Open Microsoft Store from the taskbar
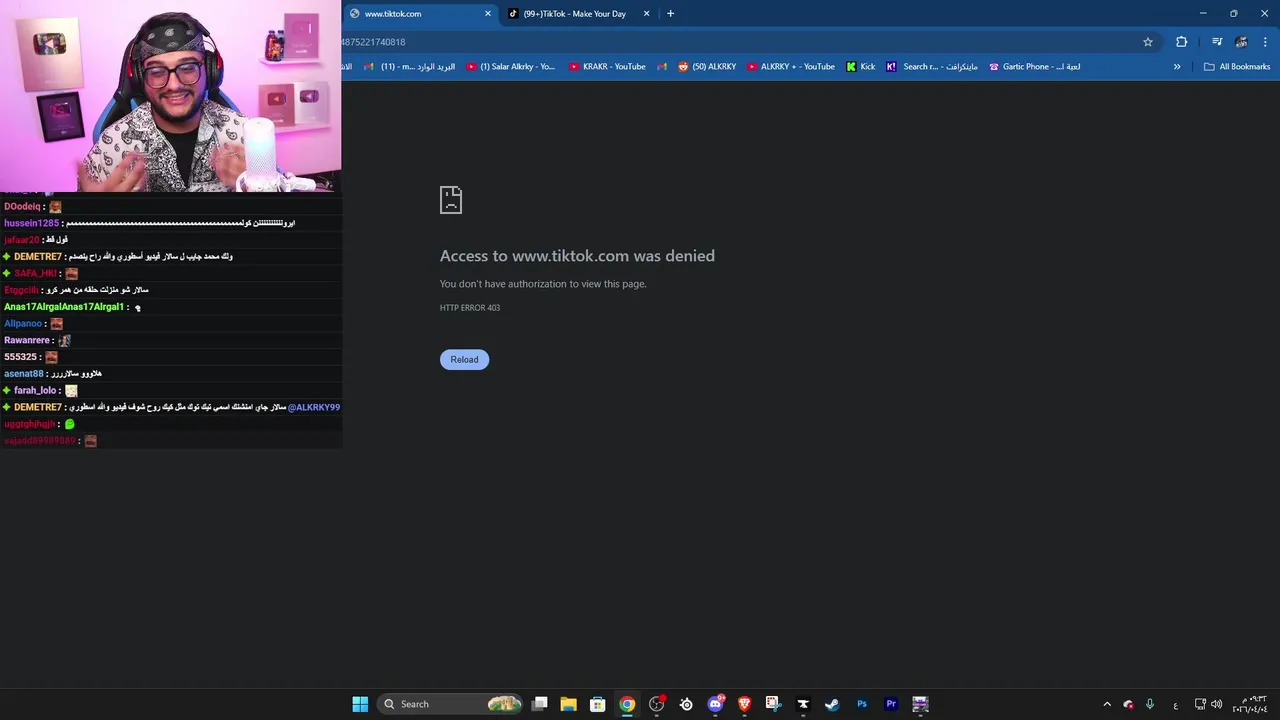This screenshot has width=1280, height=720. [x=597, y=704]
